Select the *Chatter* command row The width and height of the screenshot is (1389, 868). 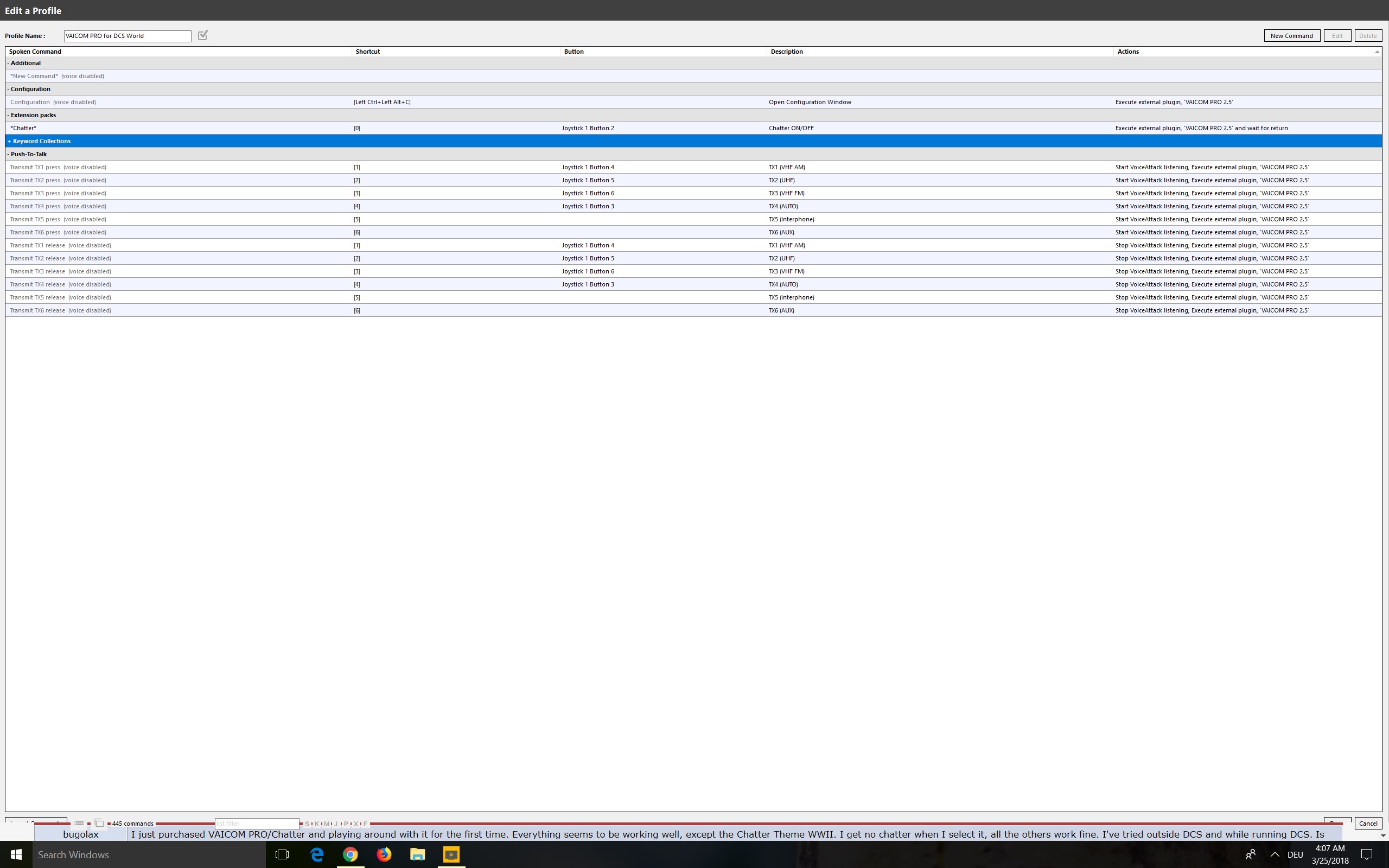(x=693, y=128)
